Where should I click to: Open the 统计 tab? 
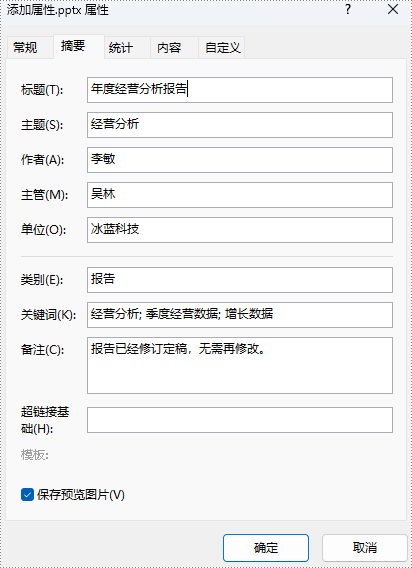[x=121, y=47]
